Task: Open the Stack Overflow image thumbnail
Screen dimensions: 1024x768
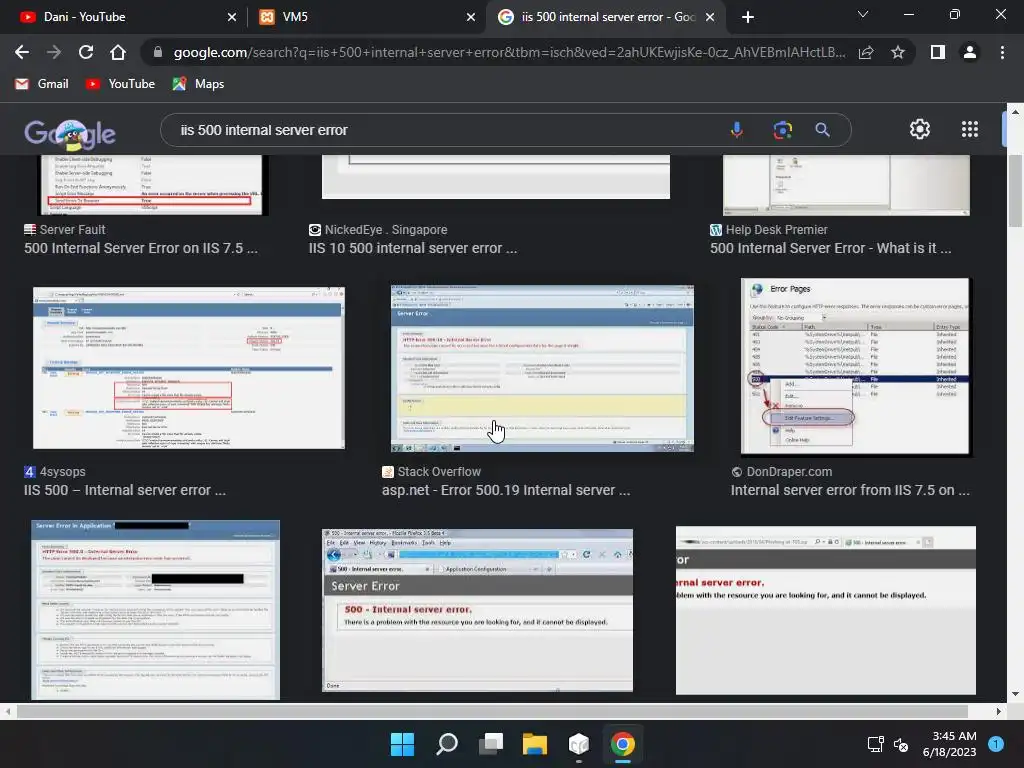Action: click(x=542, y=368)
